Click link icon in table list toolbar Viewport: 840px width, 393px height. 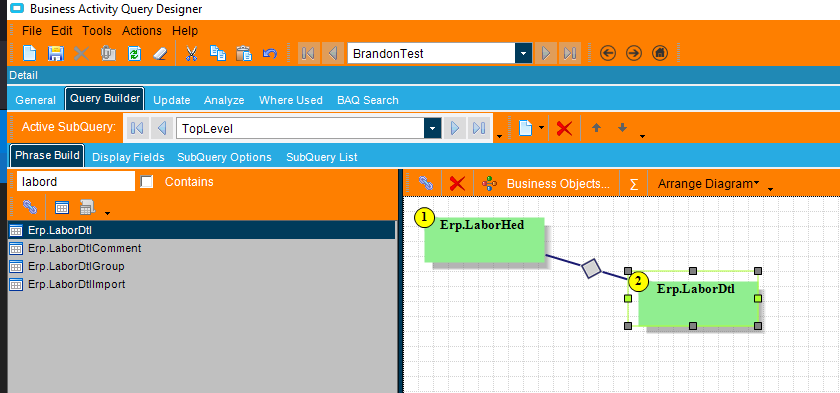(x=30, y=207)
